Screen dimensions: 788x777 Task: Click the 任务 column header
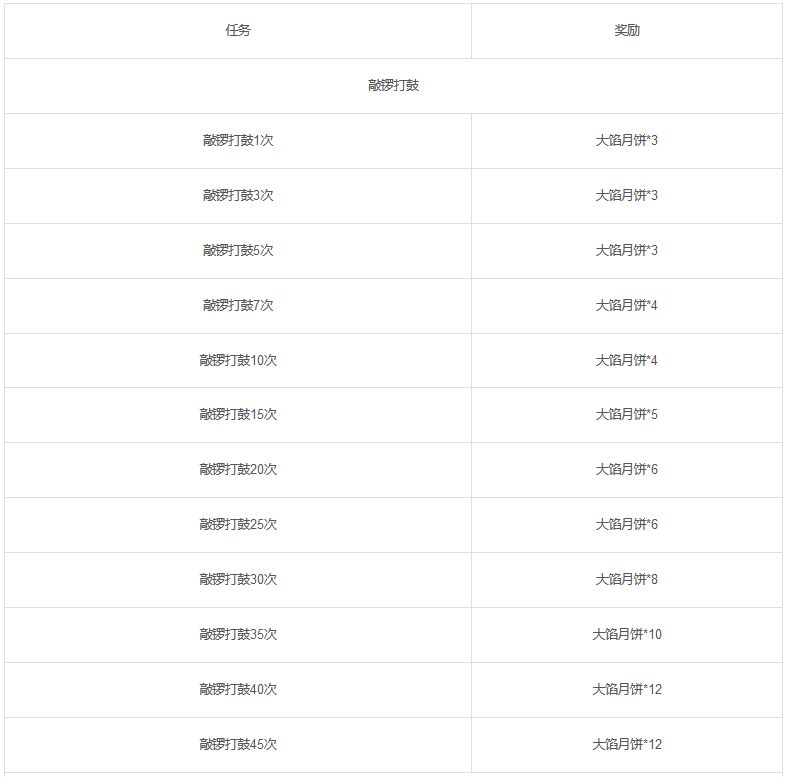(x=238, y=31)
